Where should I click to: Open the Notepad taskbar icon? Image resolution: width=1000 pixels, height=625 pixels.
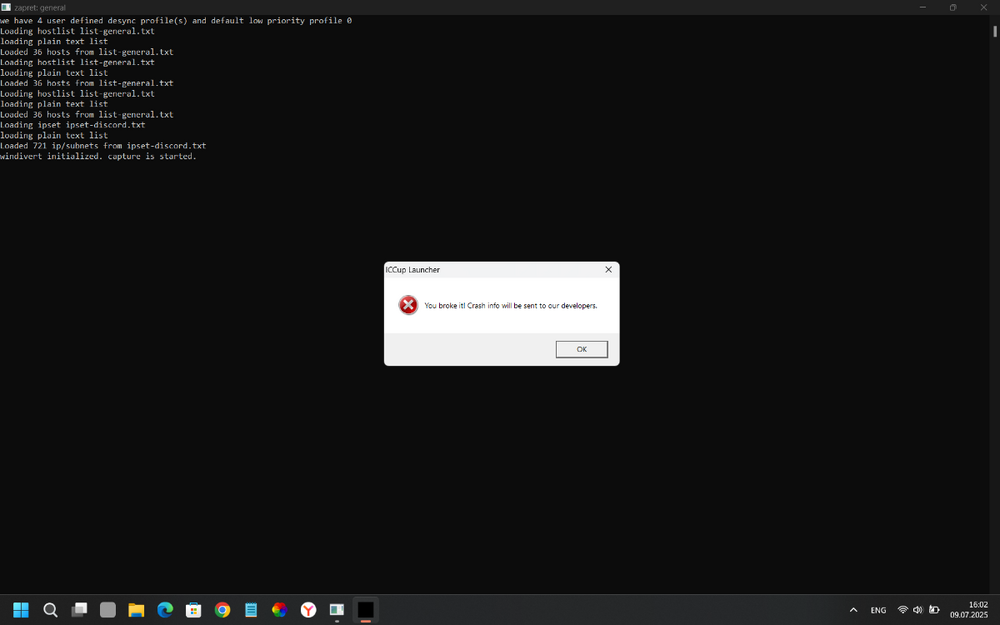click(x=251, y=609)
